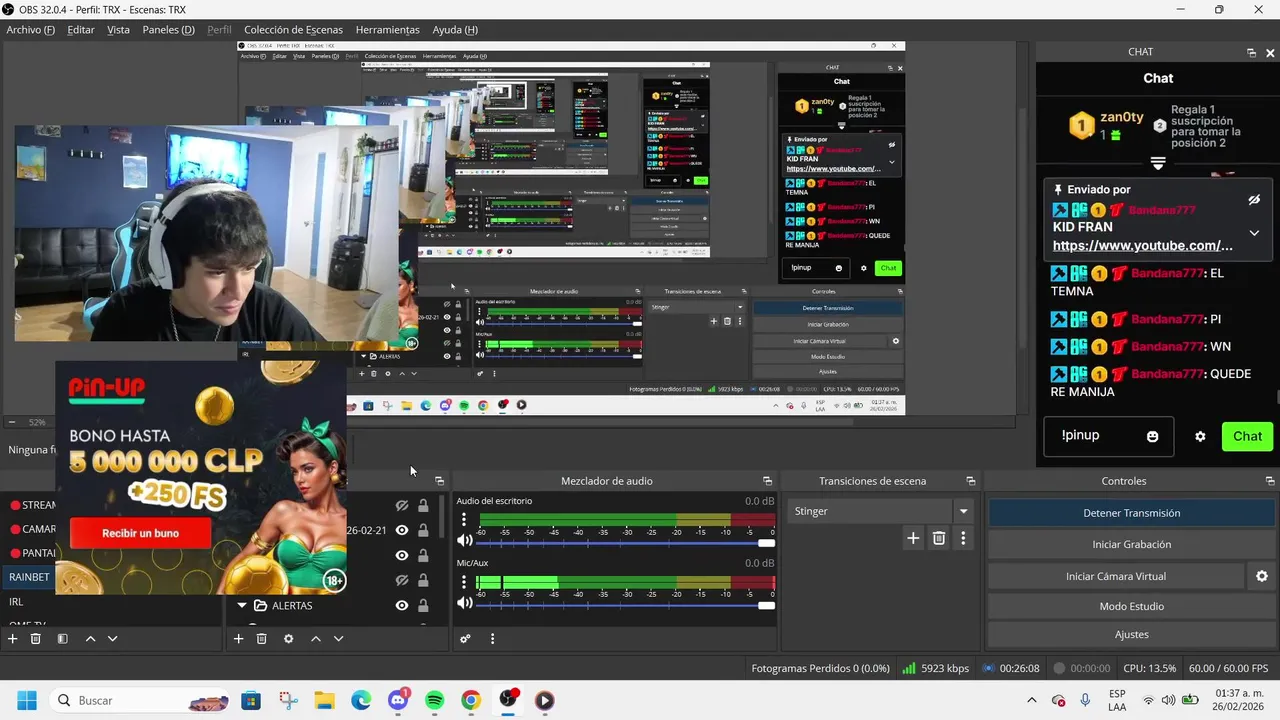The height and width of the screenshot is (720, 1280).
Task: Open audio mixer toolbar three-dot menu
Action: [x=492, y=638]
